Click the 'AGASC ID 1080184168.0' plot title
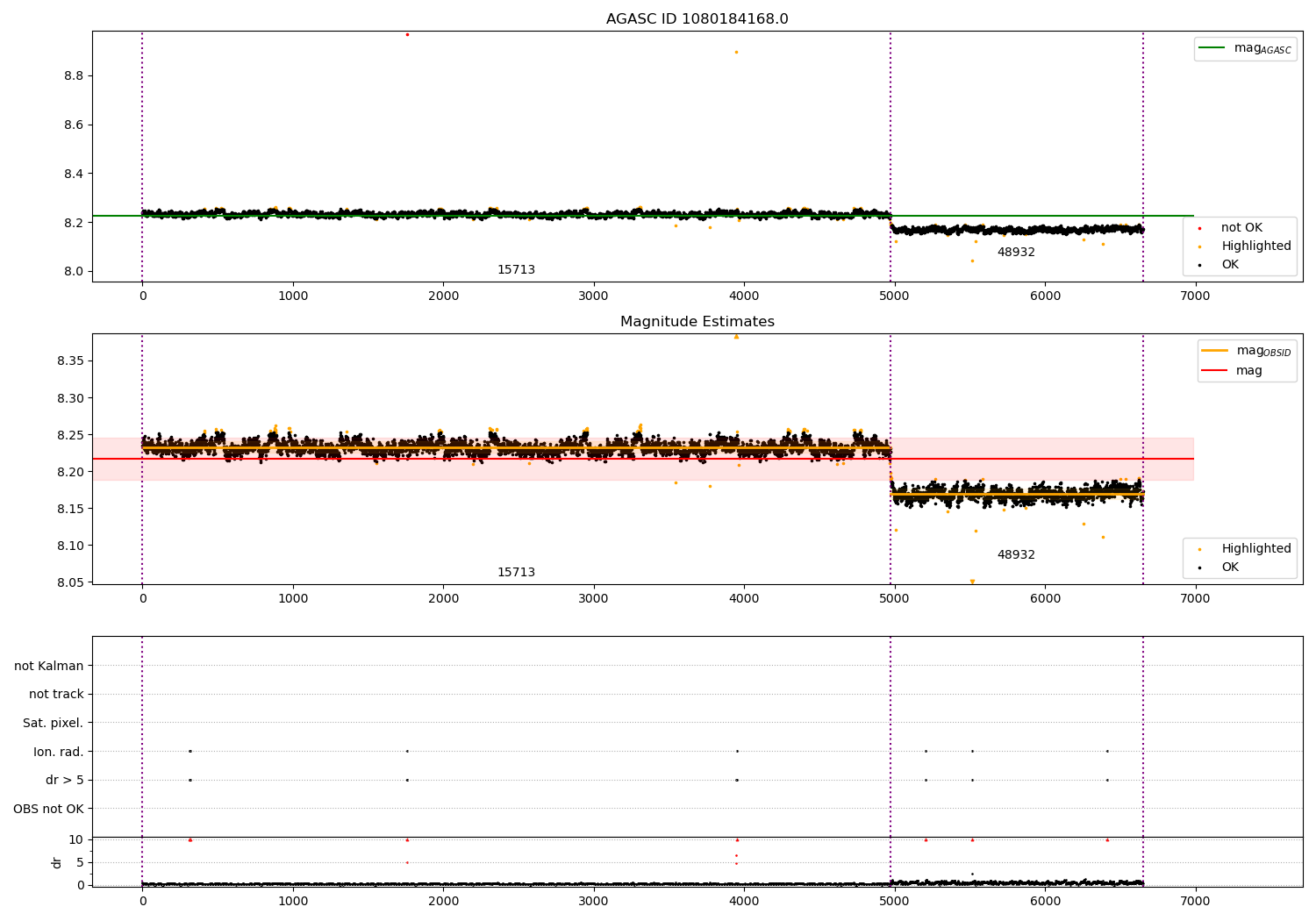 tap(697, 19)
